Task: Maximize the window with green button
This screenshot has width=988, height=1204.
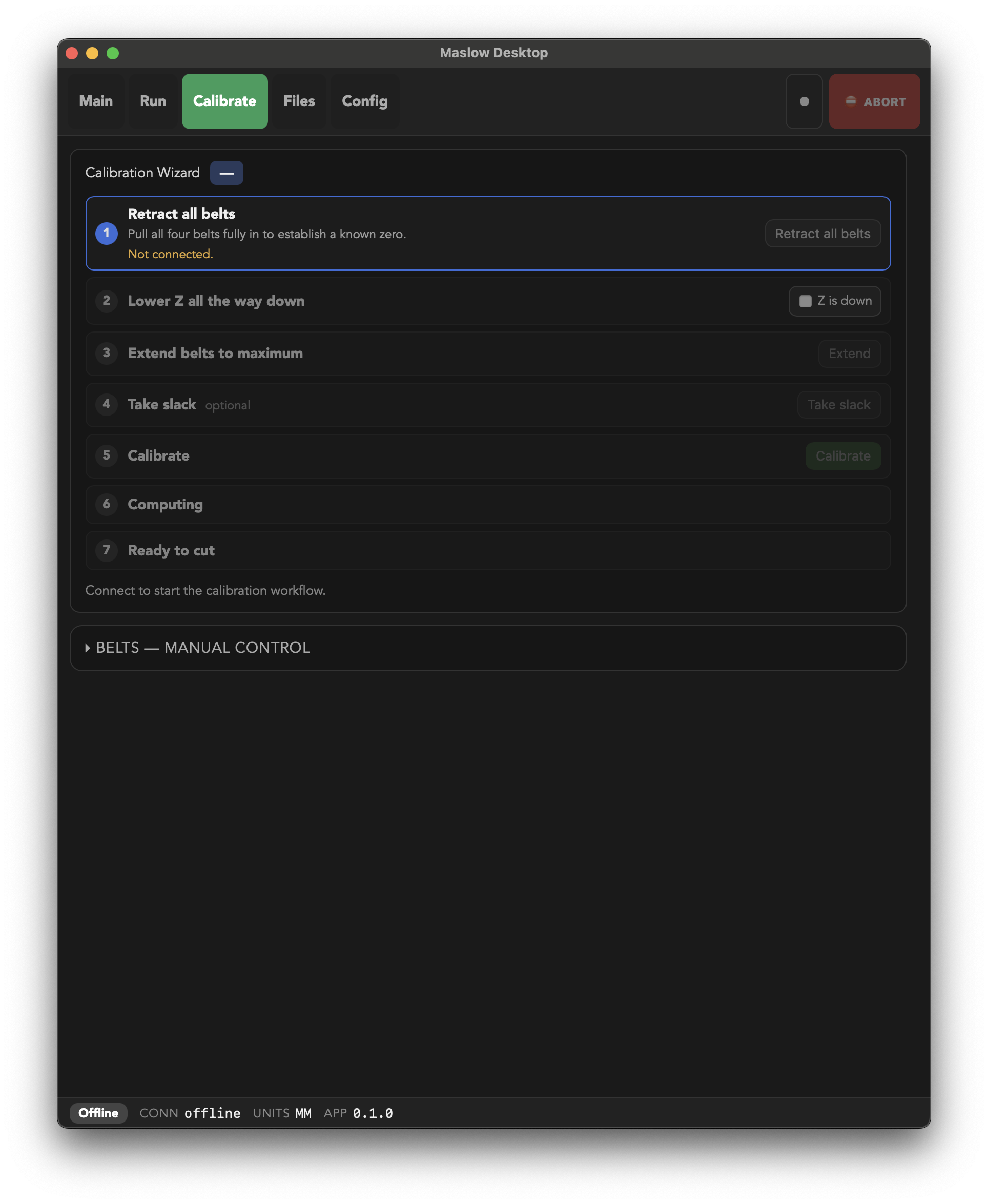Action: 113,53
